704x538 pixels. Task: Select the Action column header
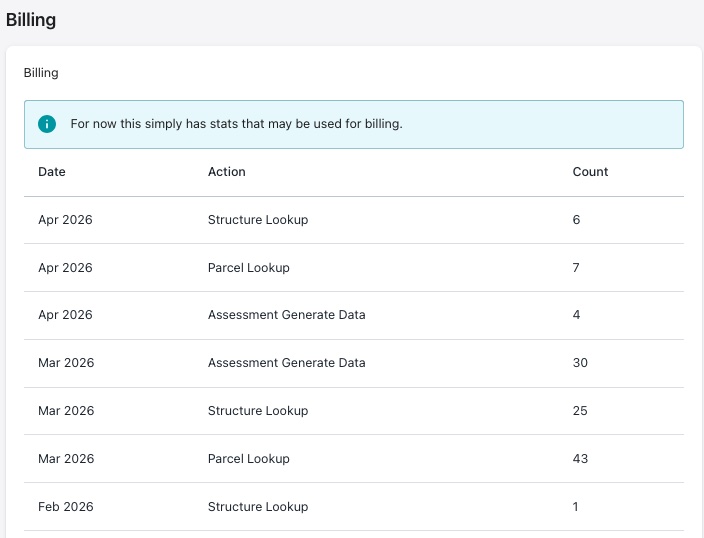pos(226,172)
